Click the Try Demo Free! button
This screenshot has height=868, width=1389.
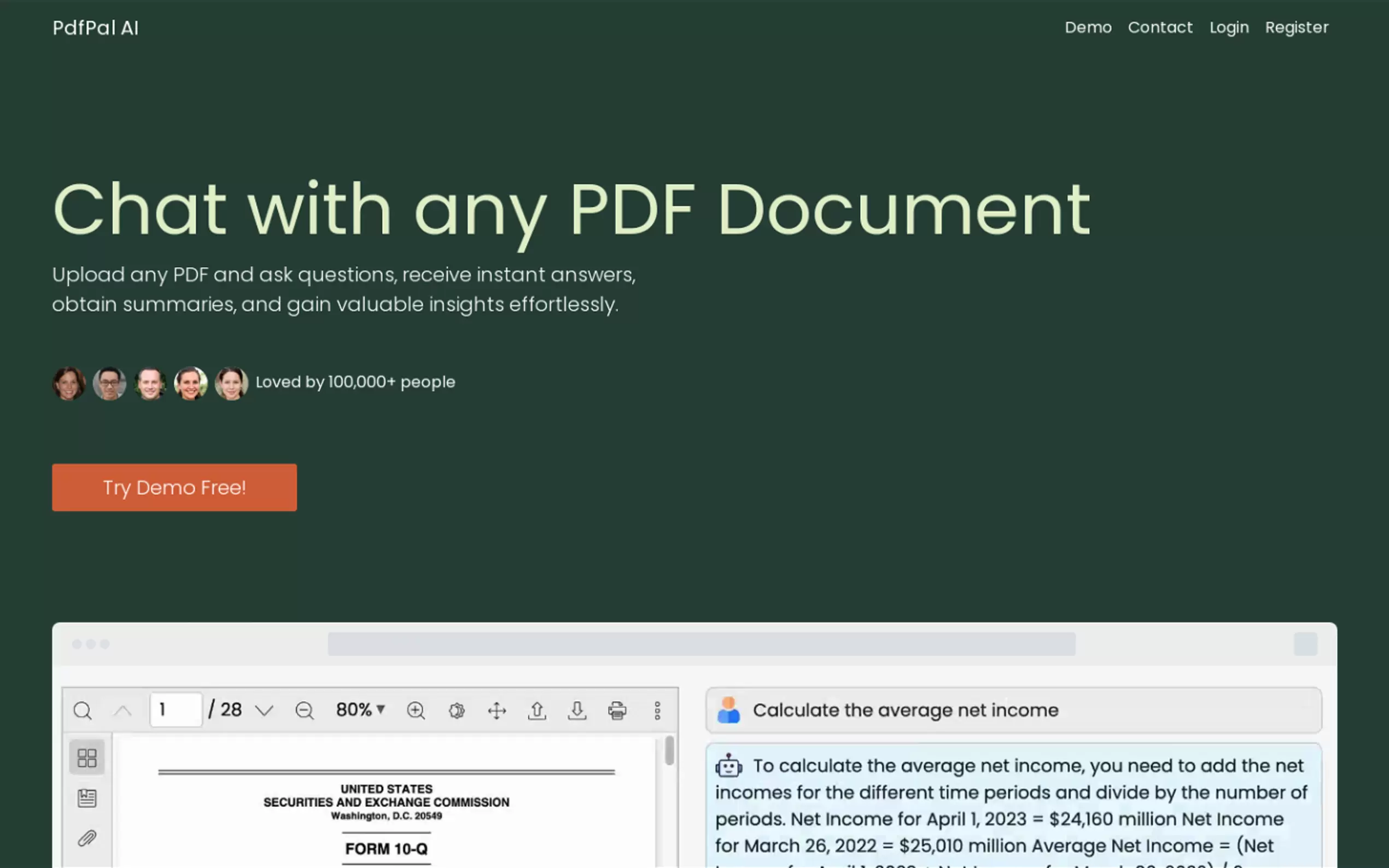(x=174, y=488)
